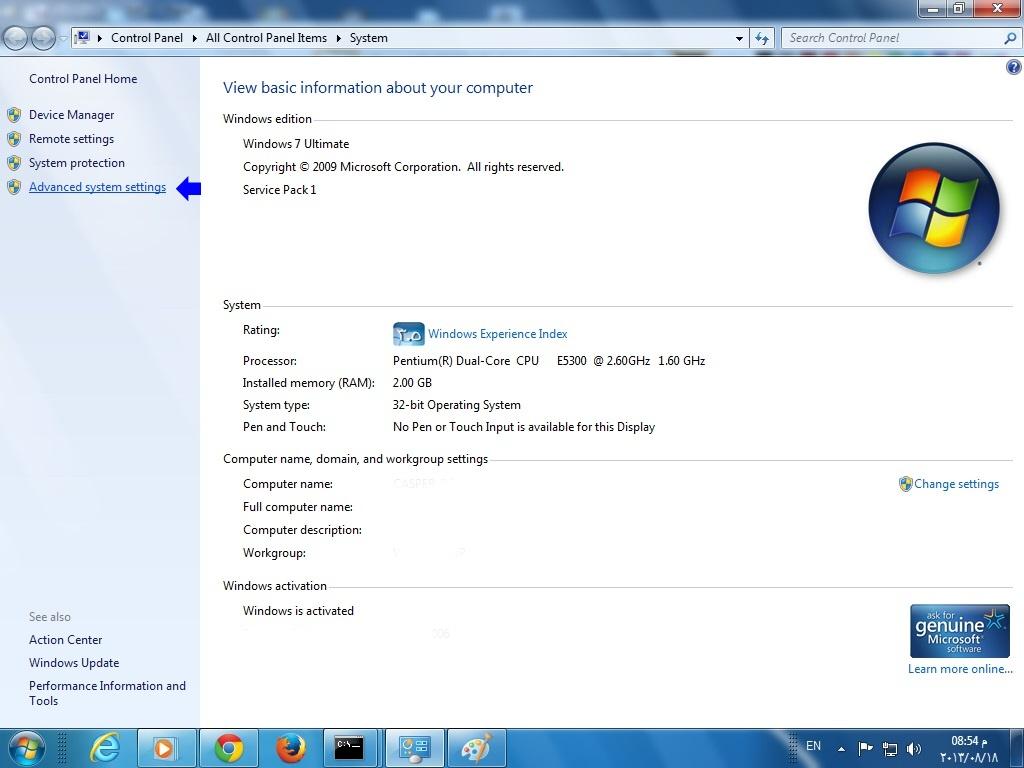
Task: Open Advanced system settings
Action: [97, 187]
